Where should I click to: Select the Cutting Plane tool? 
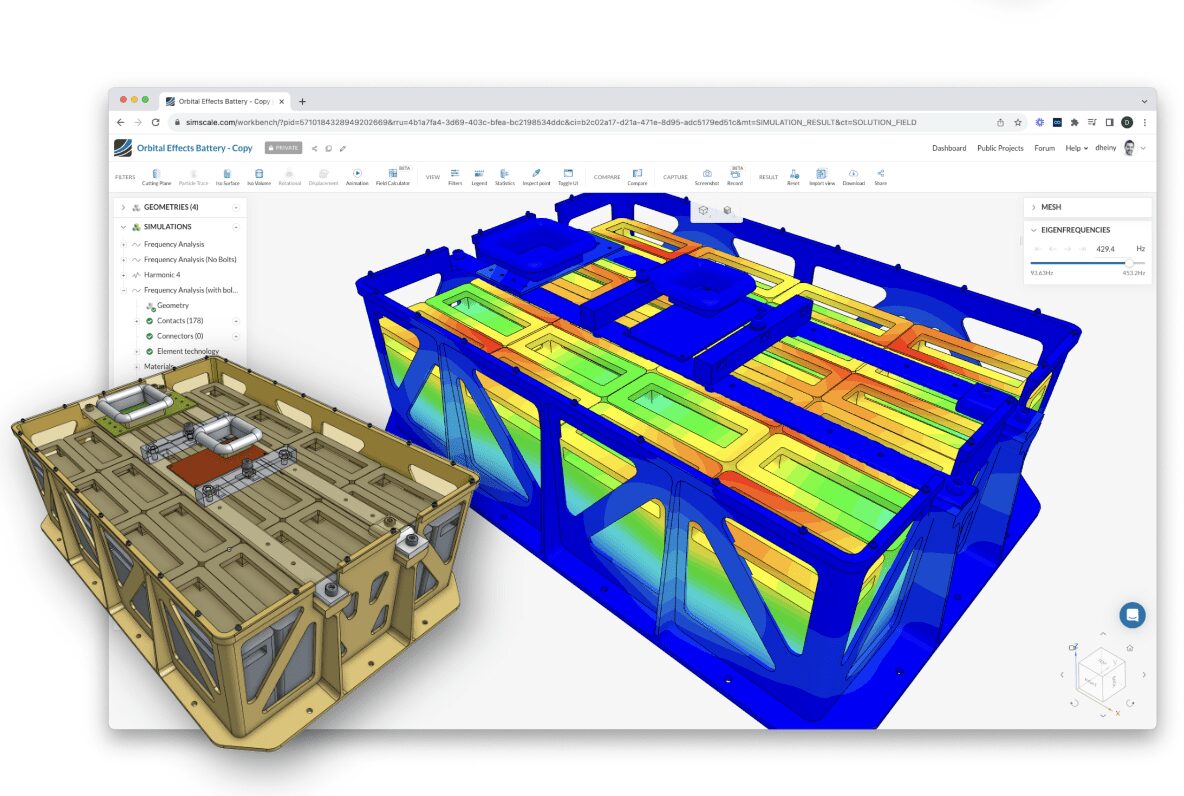(156, 175)
